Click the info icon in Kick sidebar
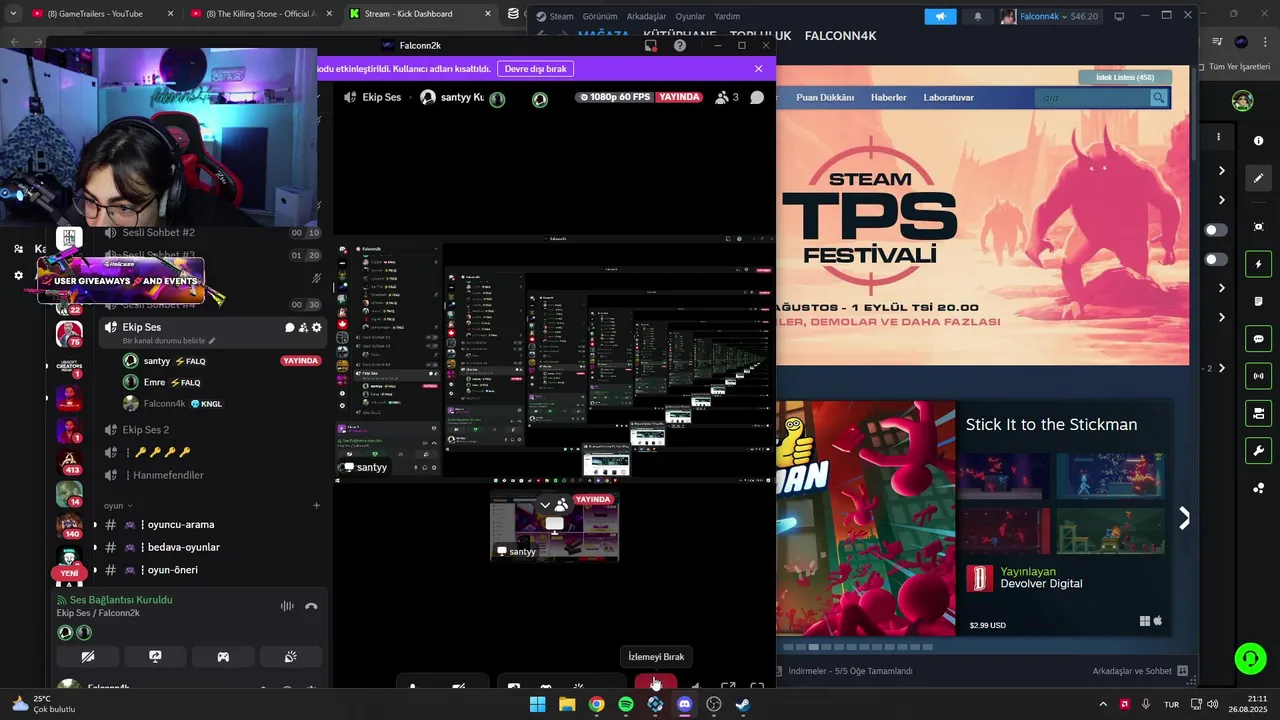This screenshot has height=720, width=1280. tap(1259, 141)
